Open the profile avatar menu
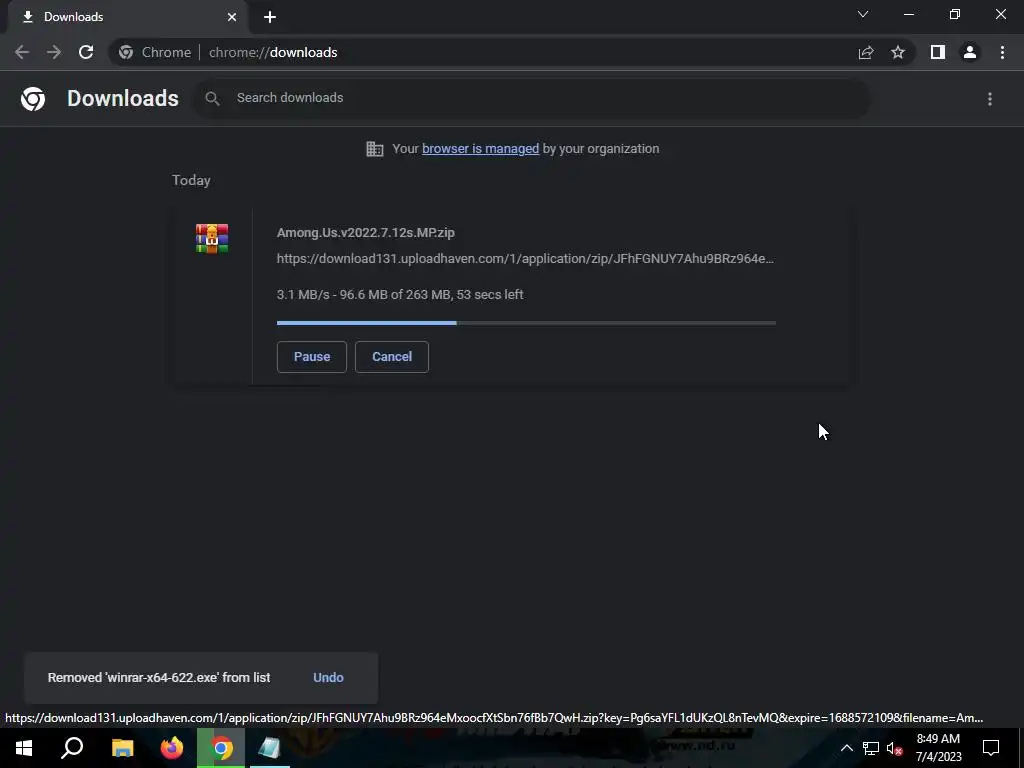 tap(970, 52)
